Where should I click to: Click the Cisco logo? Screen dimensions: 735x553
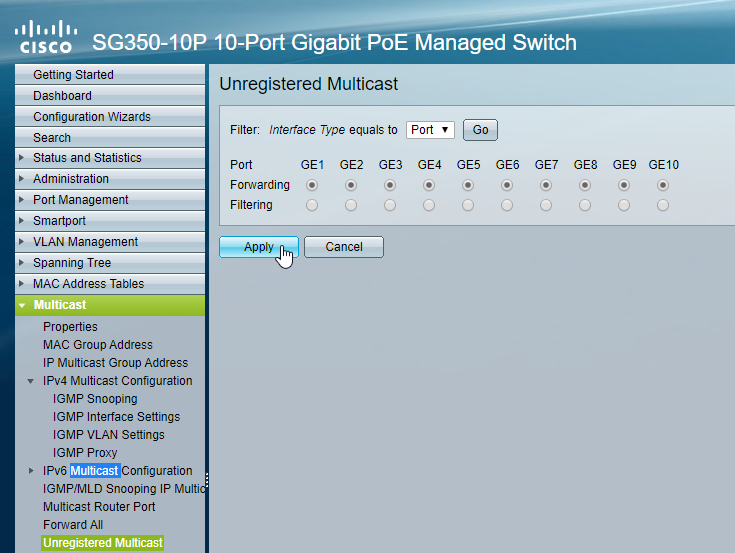[x=45, y=36]
